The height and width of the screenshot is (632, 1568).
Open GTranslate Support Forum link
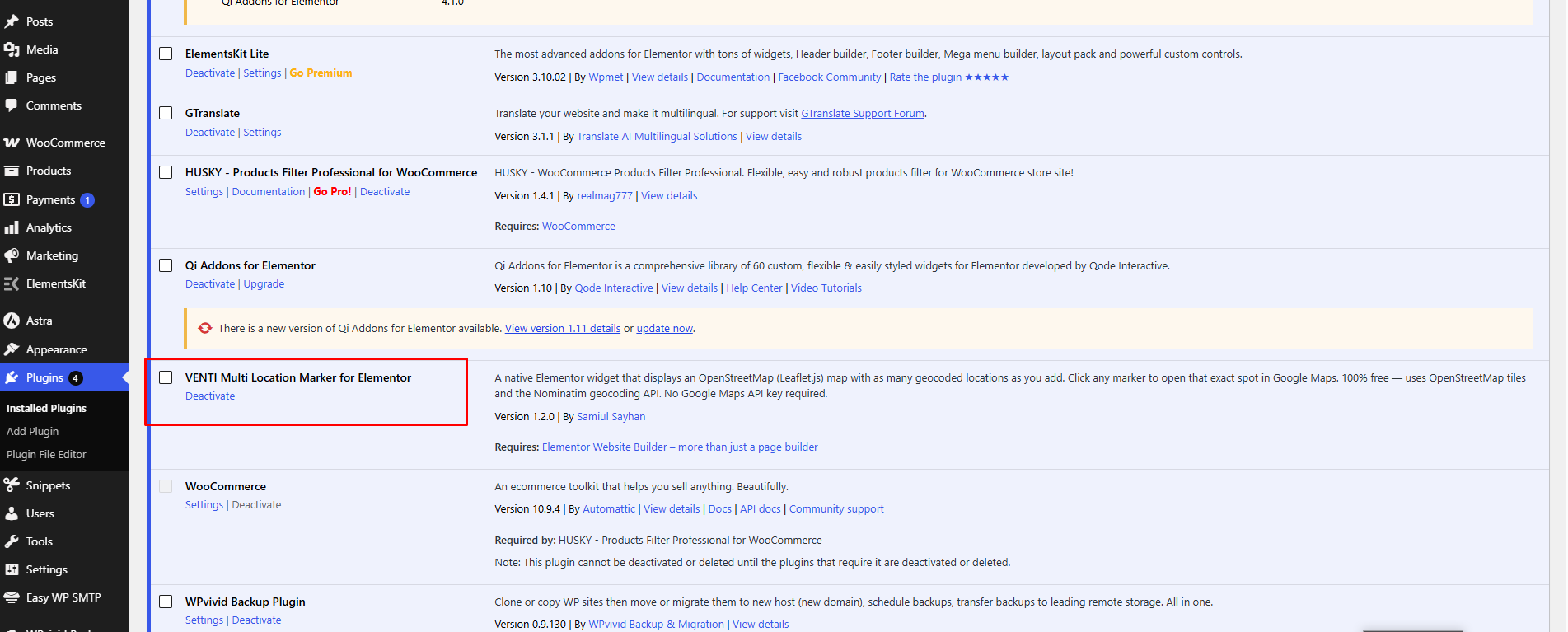click(x=863, y=114)
